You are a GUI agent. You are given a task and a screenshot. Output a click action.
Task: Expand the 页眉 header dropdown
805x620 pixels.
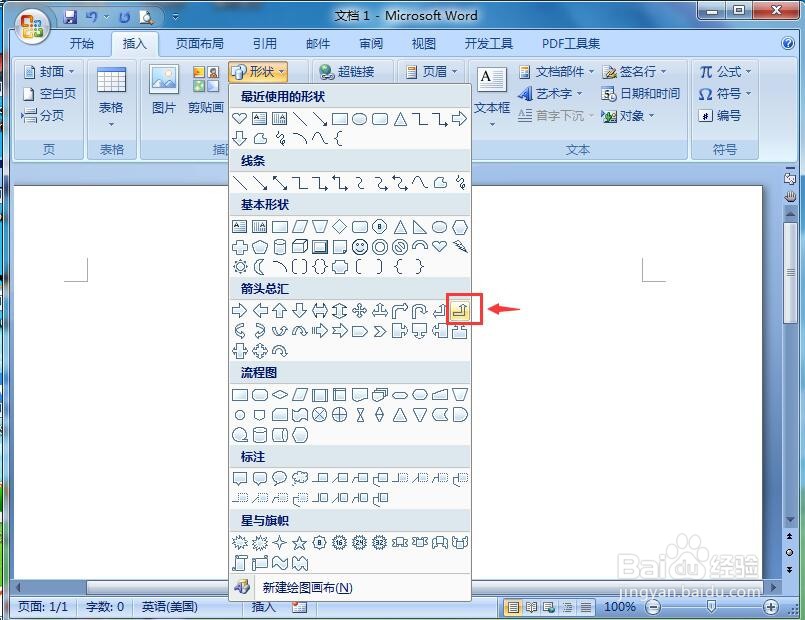pyautogui.click(x=454, y=72)
